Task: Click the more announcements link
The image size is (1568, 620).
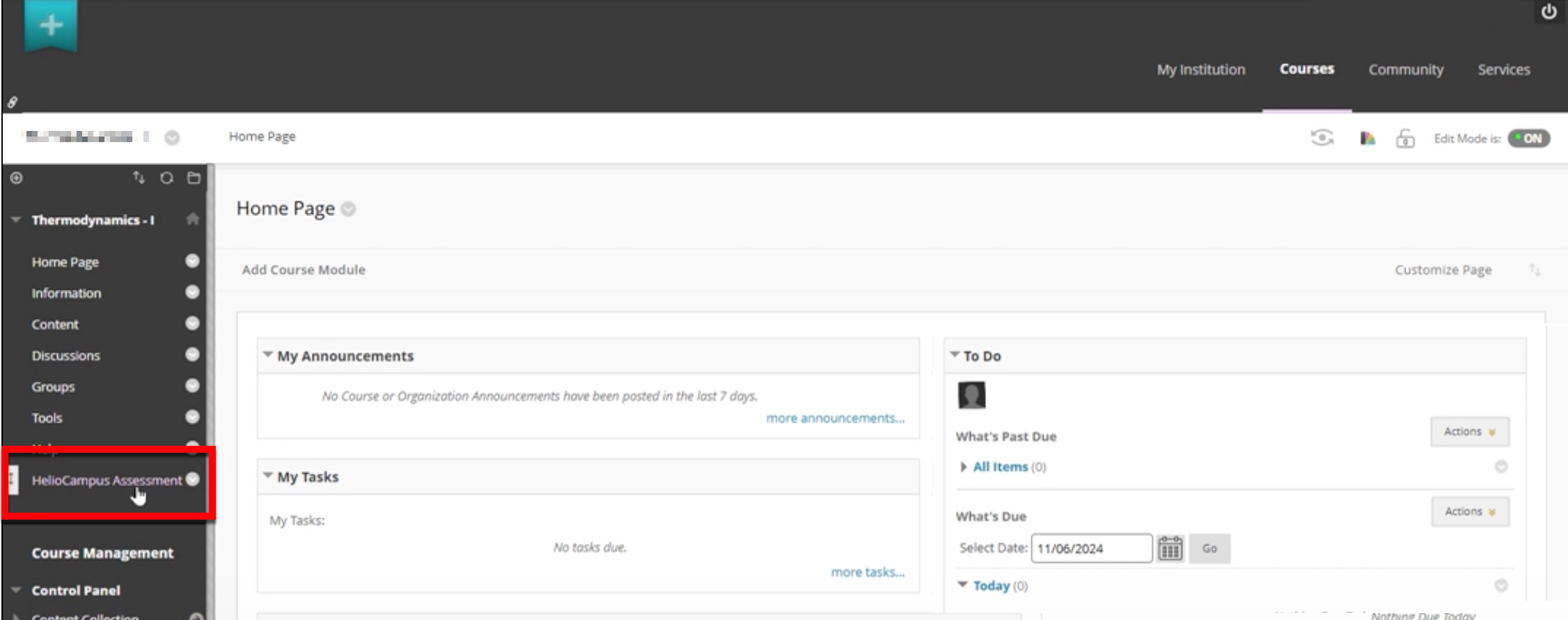Action: 835,418
